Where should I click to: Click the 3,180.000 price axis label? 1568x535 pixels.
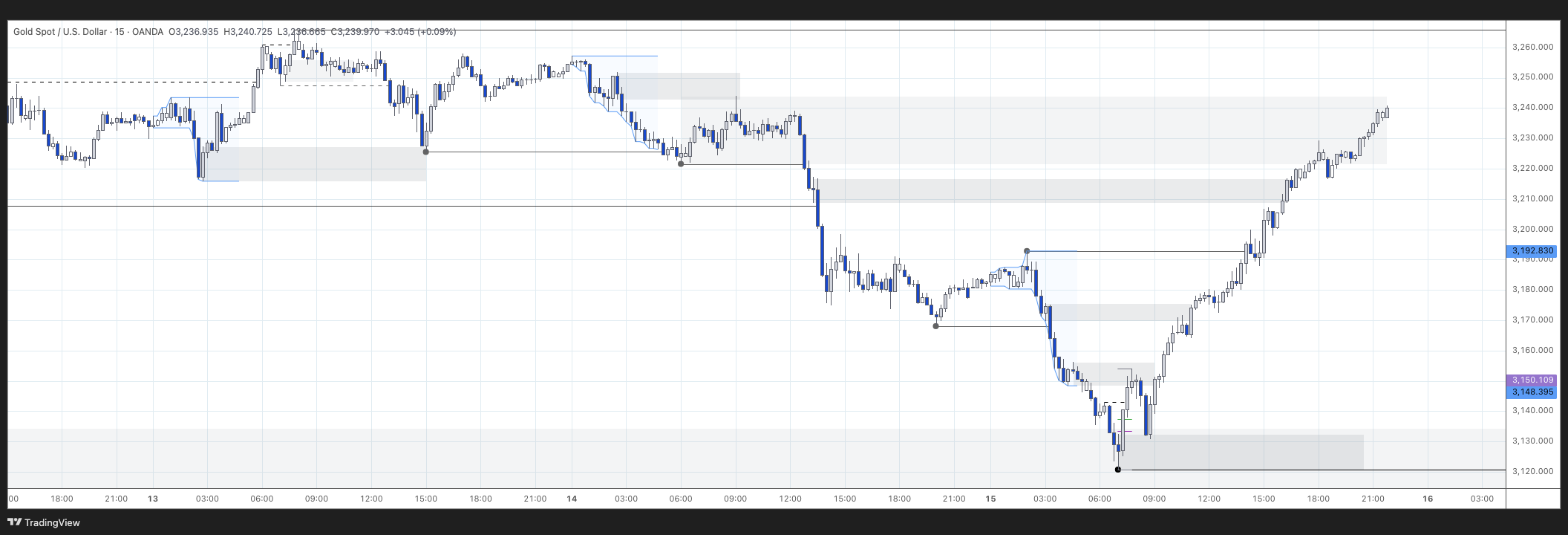click(1532, 289)
